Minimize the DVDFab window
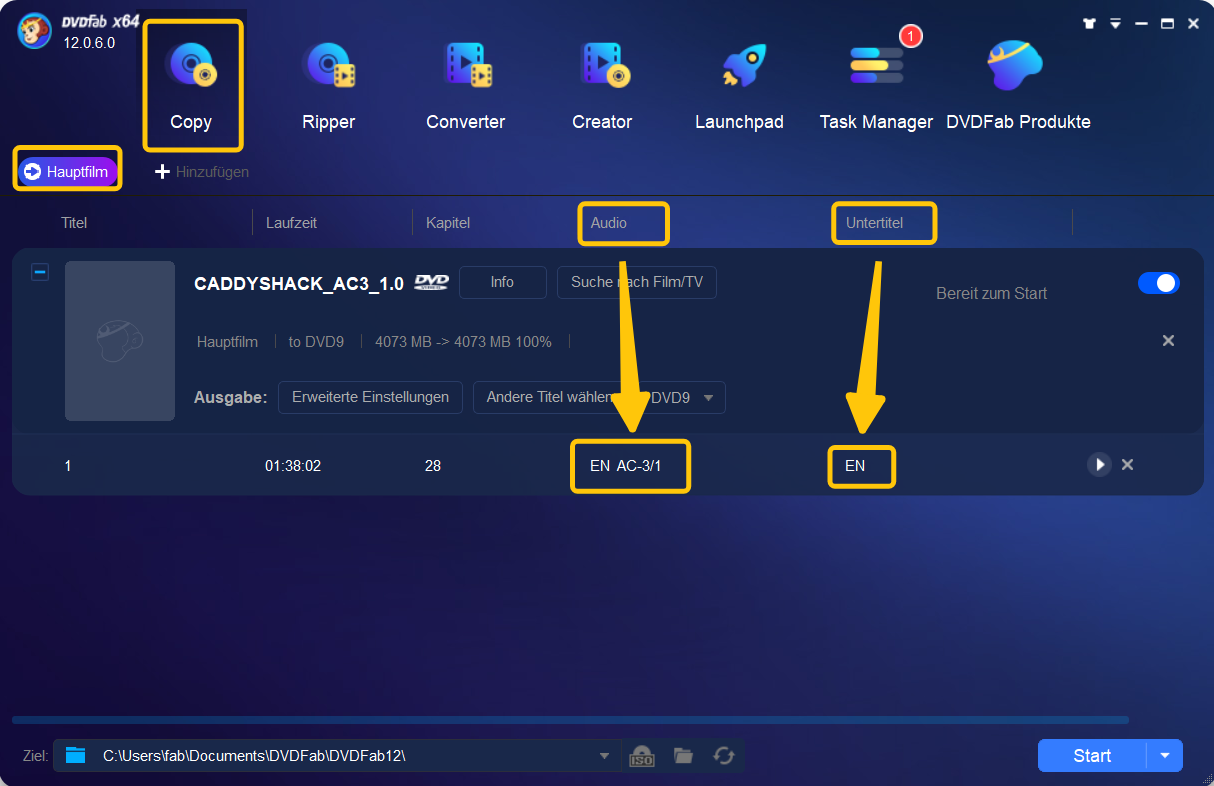 1142,23
